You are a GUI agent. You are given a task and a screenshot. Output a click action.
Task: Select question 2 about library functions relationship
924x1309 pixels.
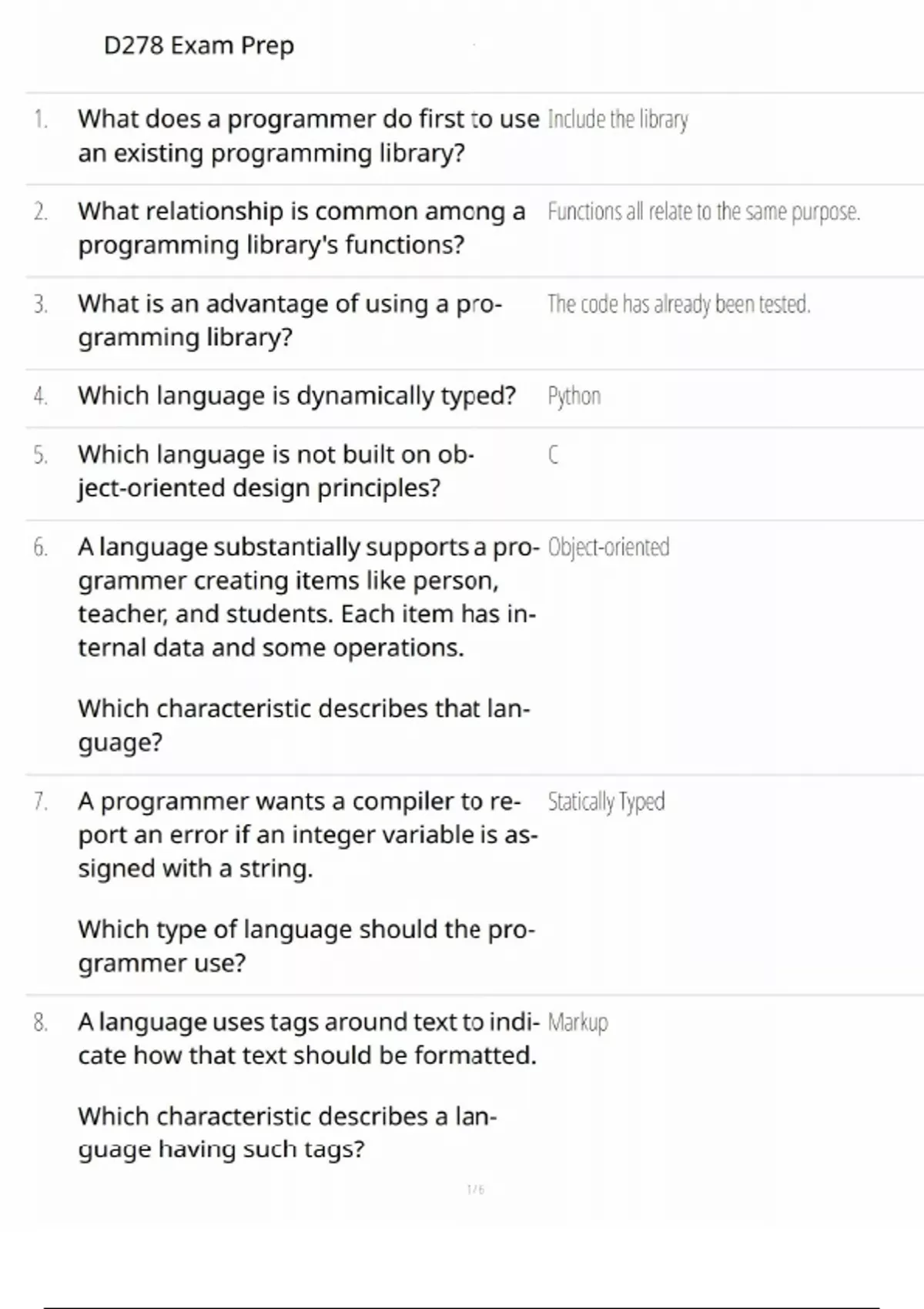pyautogui.click(x=302, y=228)
